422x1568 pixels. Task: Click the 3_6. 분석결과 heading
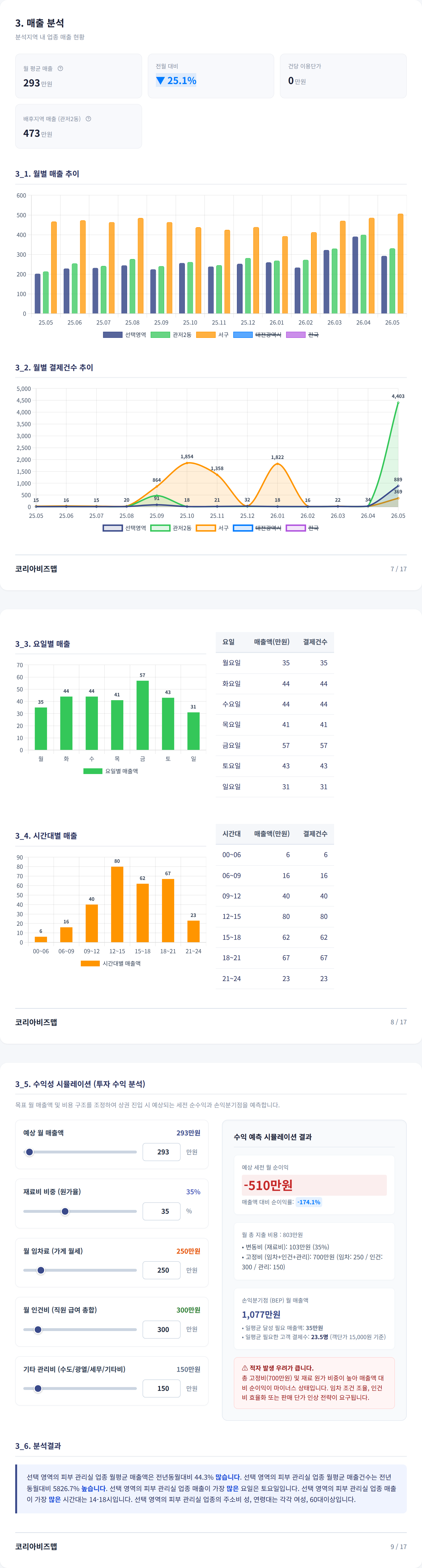pos(38,1446)
